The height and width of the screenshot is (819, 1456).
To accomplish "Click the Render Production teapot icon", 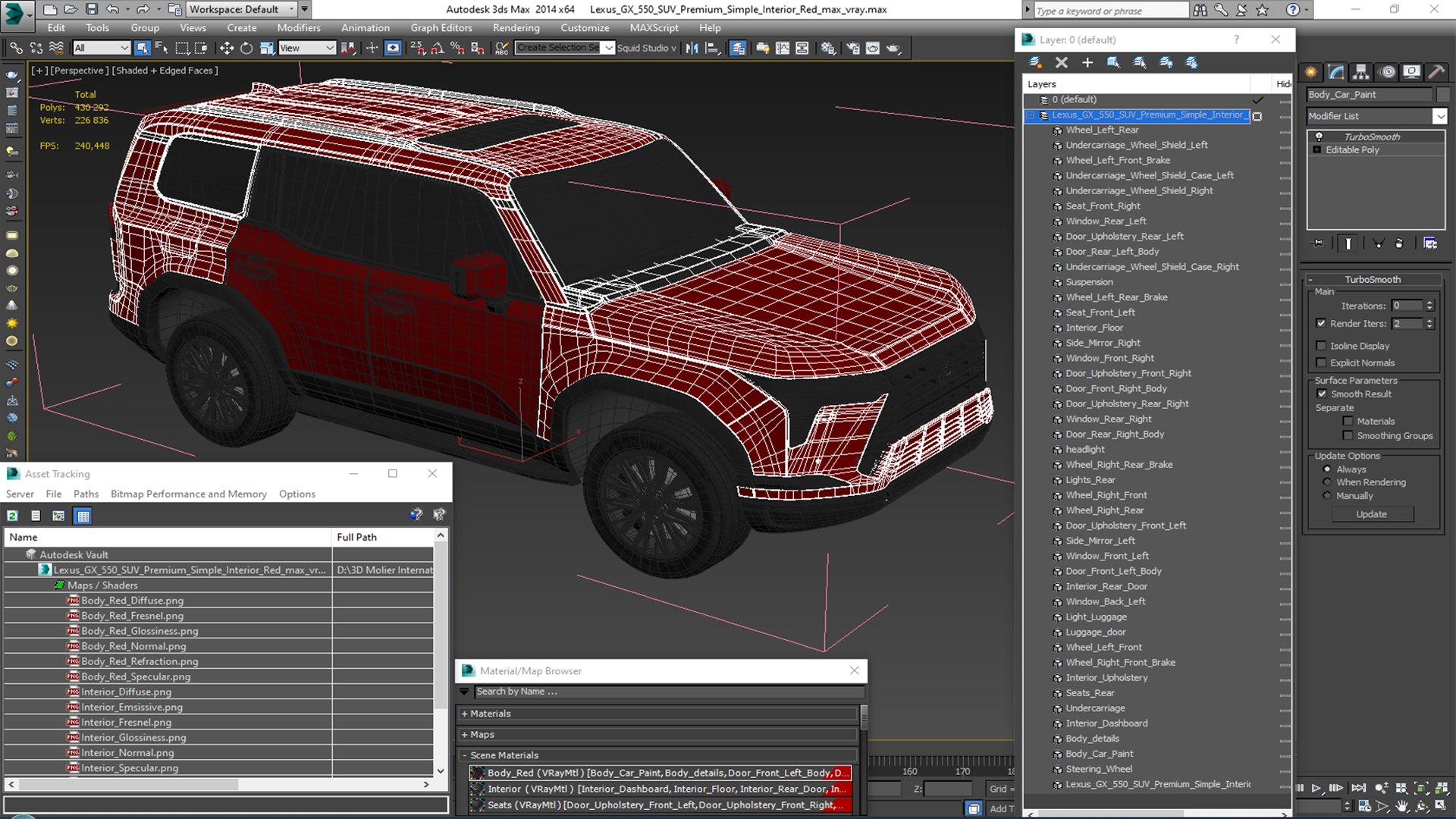I will pos(893,48).
